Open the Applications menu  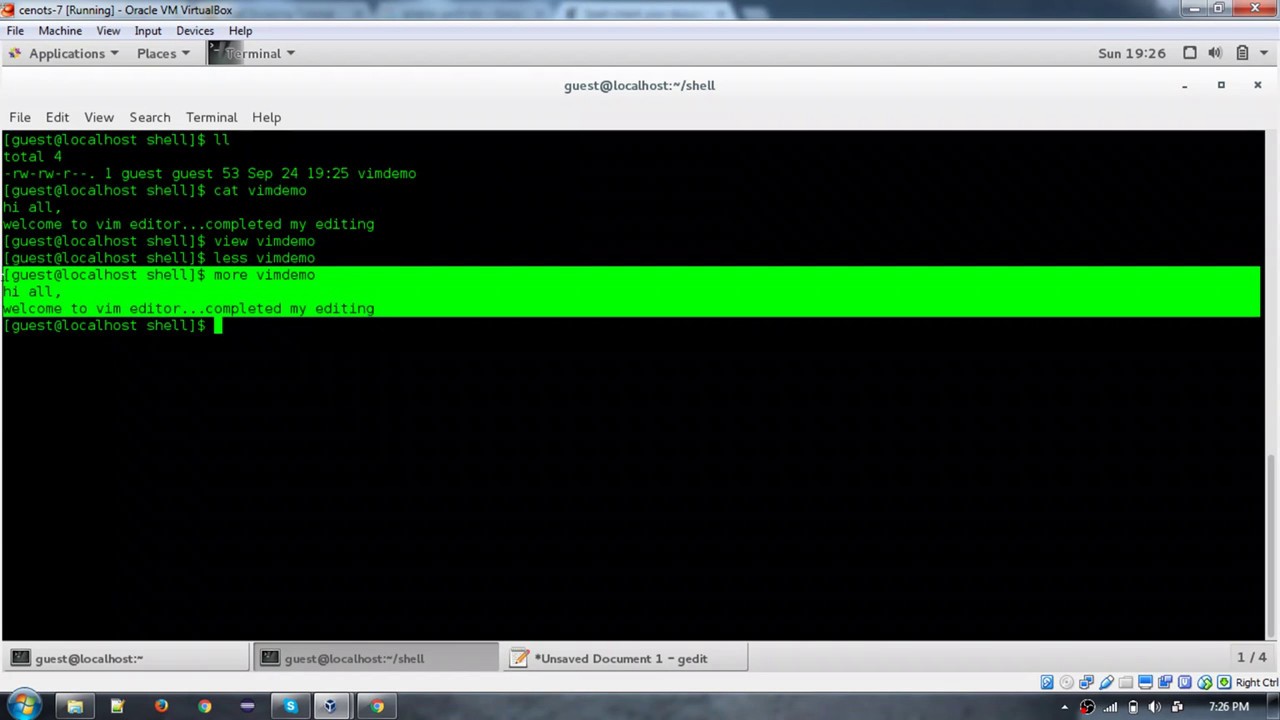tap(65, 53)
